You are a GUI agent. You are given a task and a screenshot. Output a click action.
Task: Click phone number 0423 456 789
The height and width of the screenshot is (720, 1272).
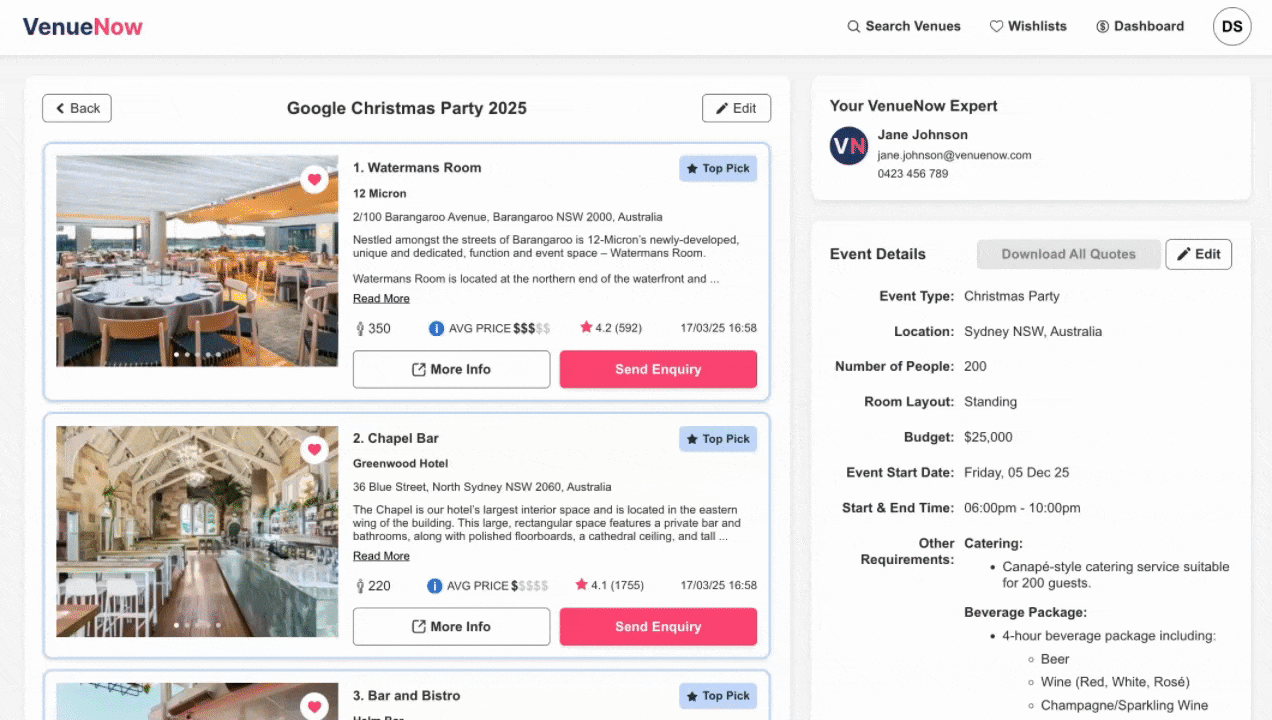tap(913, 174)
